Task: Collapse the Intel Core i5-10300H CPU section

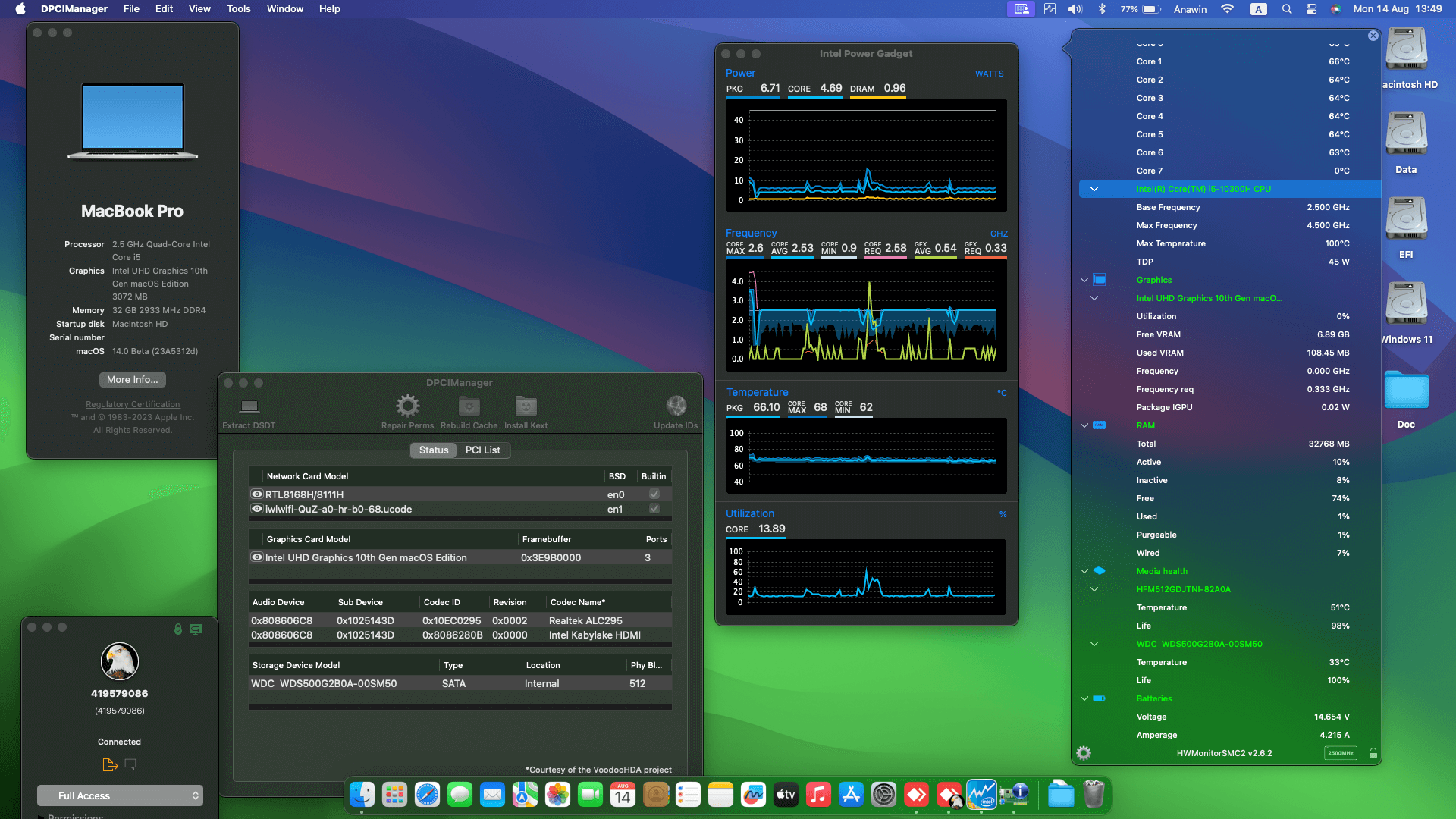Action: tap(1094, 189)
